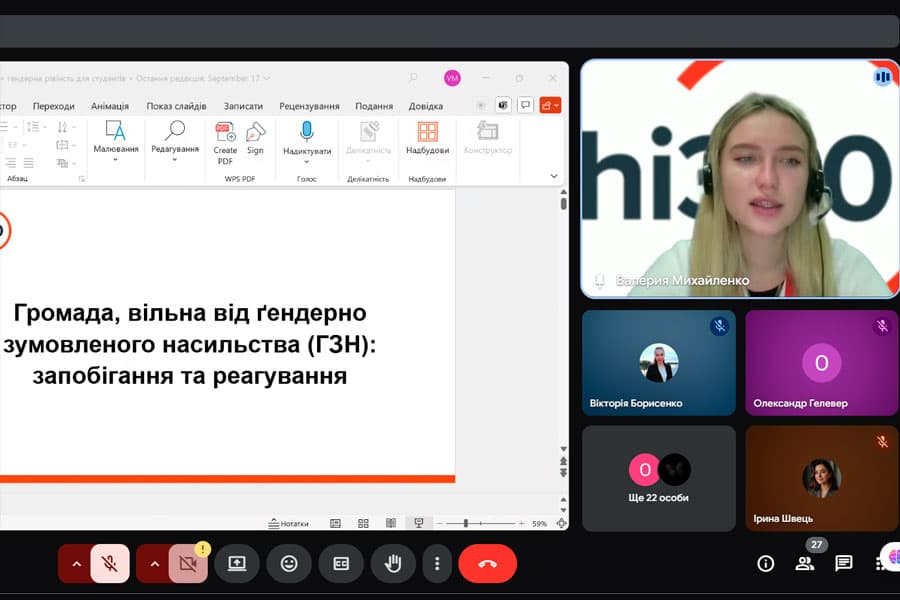The width and height of the screenshot is (900, 600).
Task: Switch to normal view in status bar
Action: coord(335,523)
